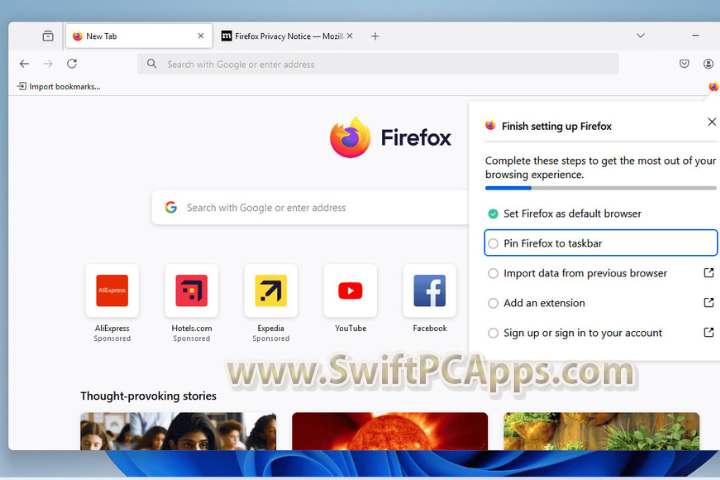Screen dimensions: 720x480
Task: Minimize the Firefox window
Action: [696, 36]
